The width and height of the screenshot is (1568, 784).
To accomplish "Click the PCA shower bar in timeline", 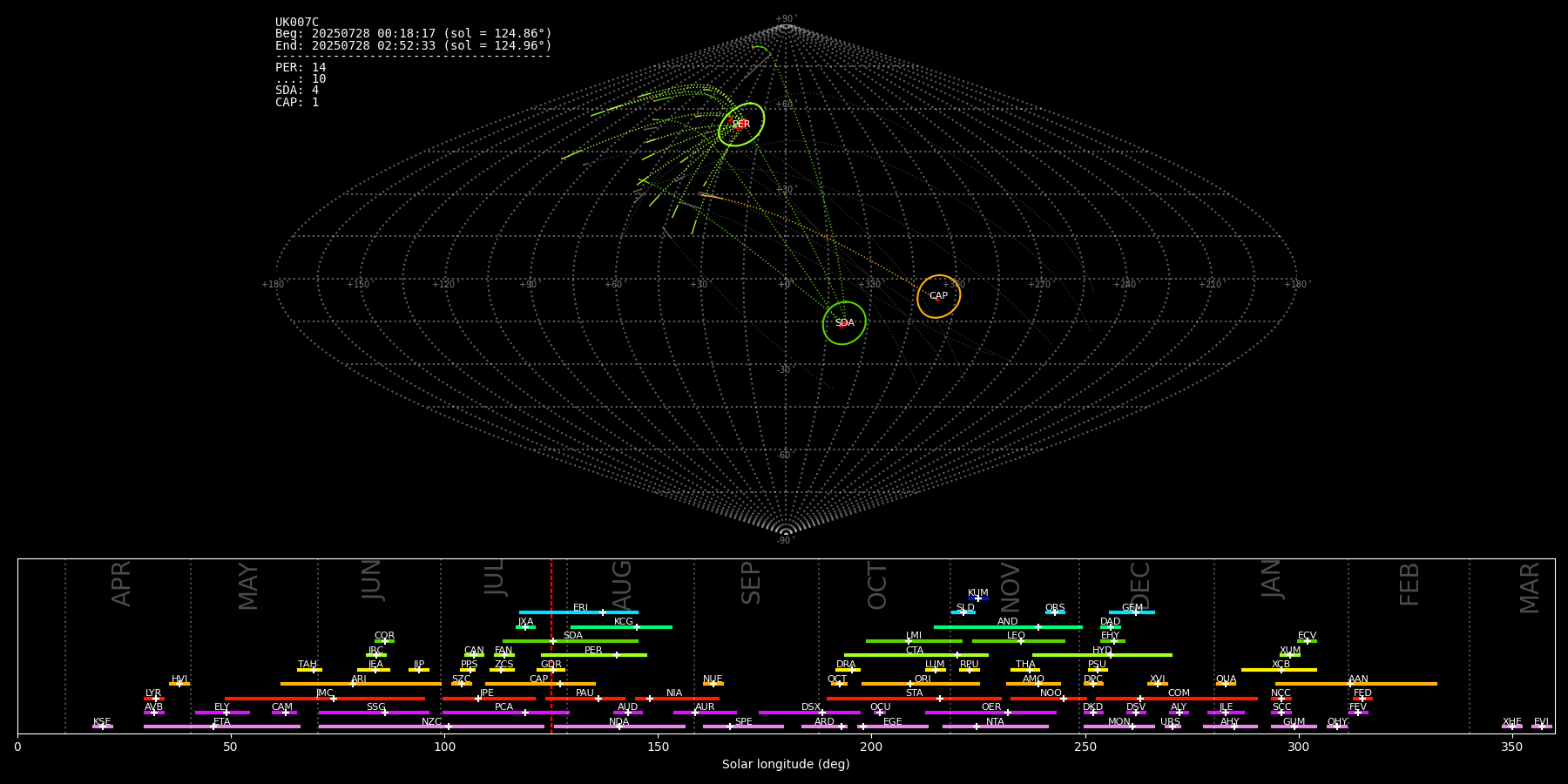I will coord(505,713).
